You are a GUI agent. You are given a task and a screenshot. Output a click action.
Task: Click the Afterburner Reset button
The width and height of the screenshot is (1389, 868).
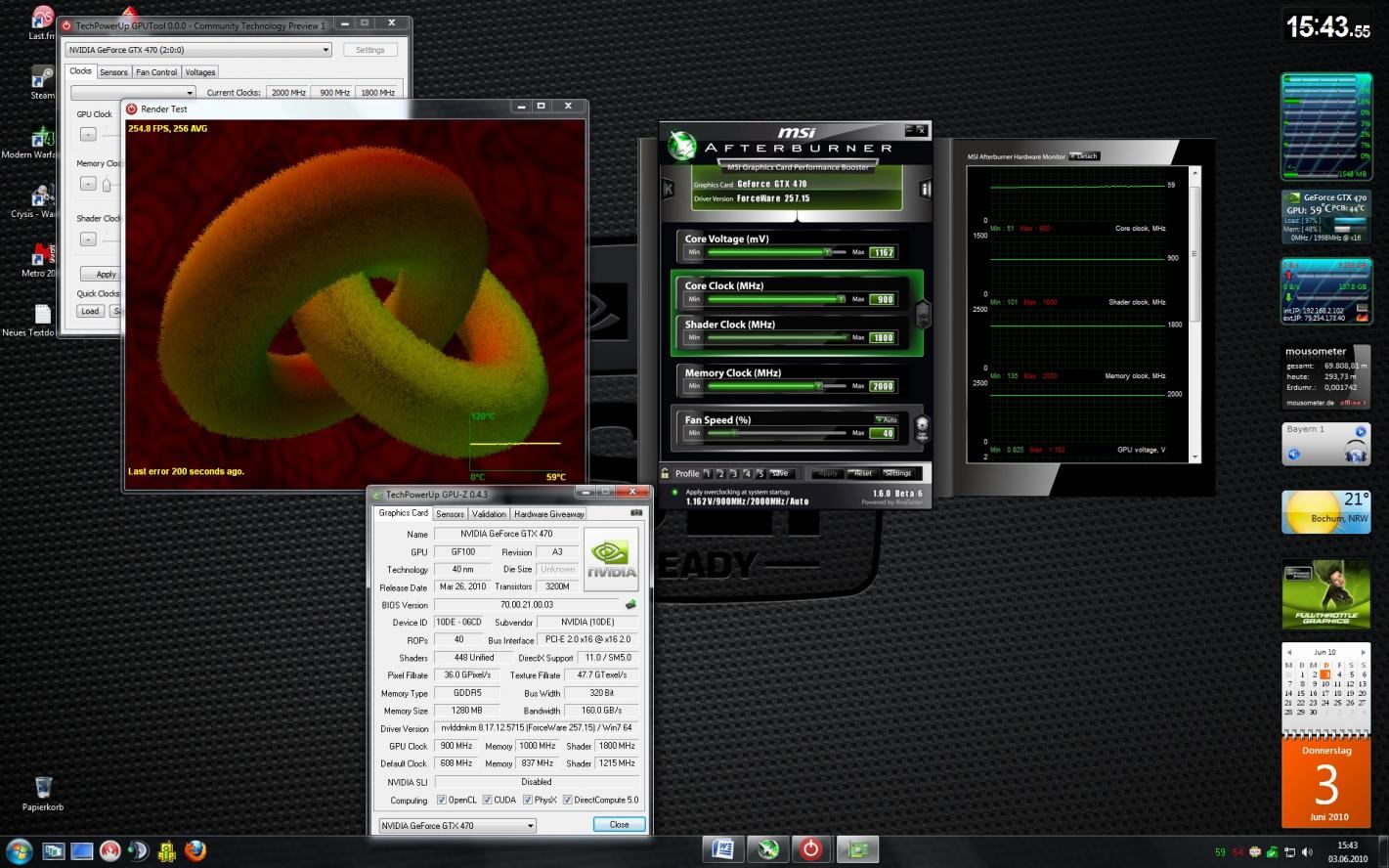click(861, 473)
